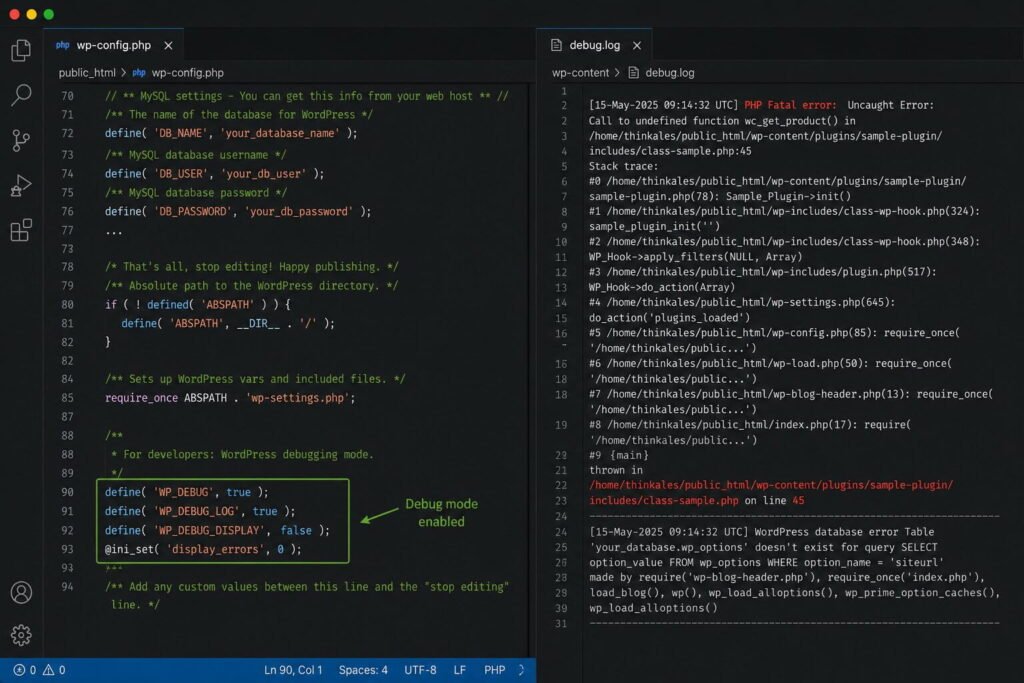Change line ending via LF status item
The width and height of the screenshot is (1024, 683).
coord(460,670)
